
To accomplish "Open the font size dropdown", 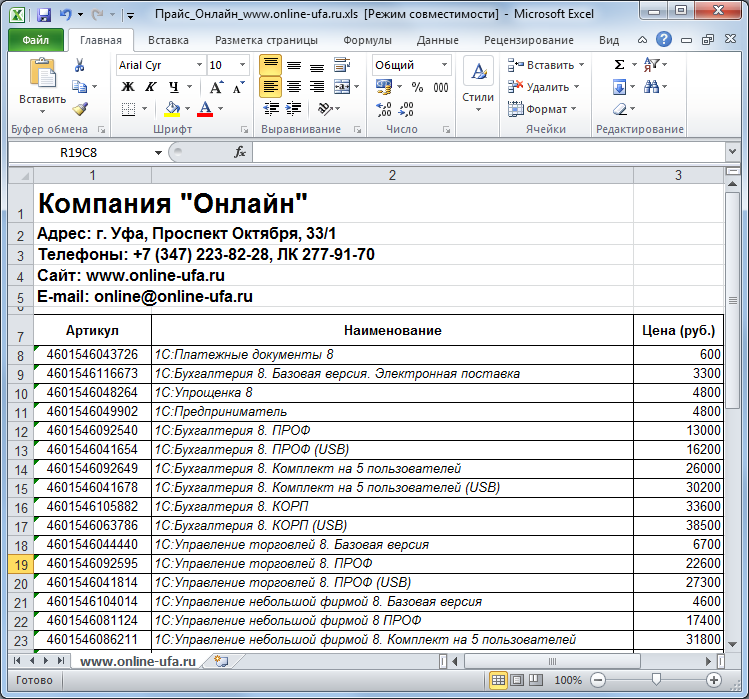I will point(243,65).
